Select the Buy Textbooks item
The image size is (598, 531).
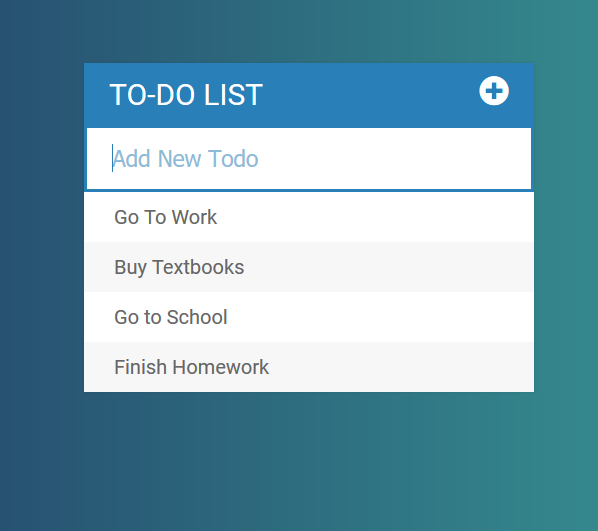(309, 267)
